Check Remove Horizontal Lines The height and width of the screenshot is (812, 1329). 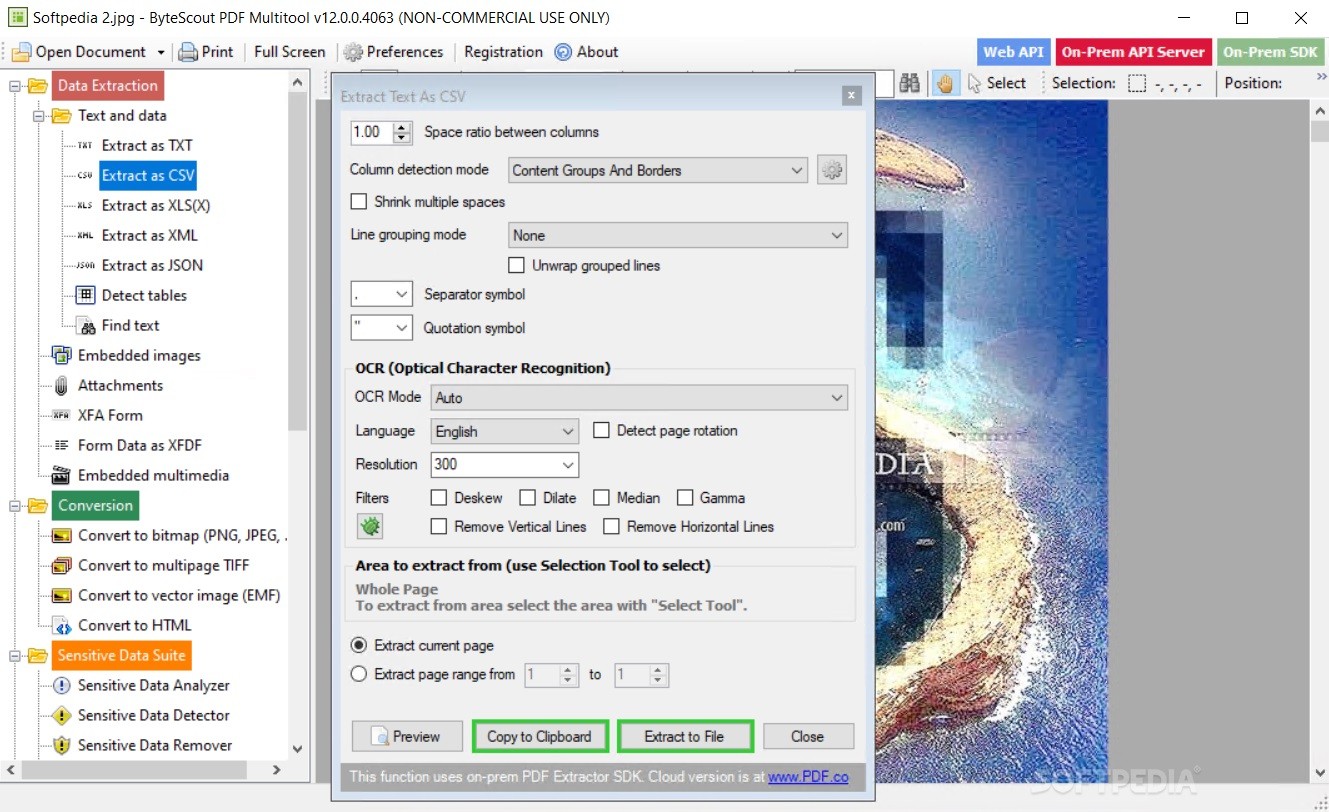611,527
